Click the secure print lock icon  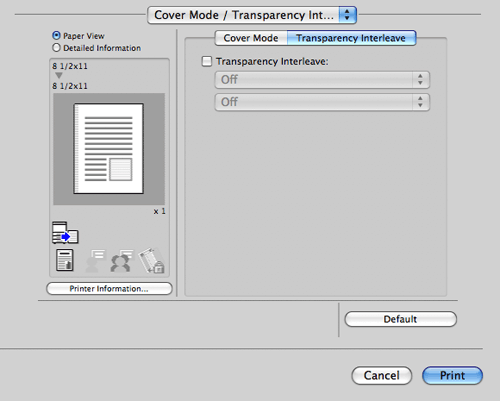coord(152,260)
